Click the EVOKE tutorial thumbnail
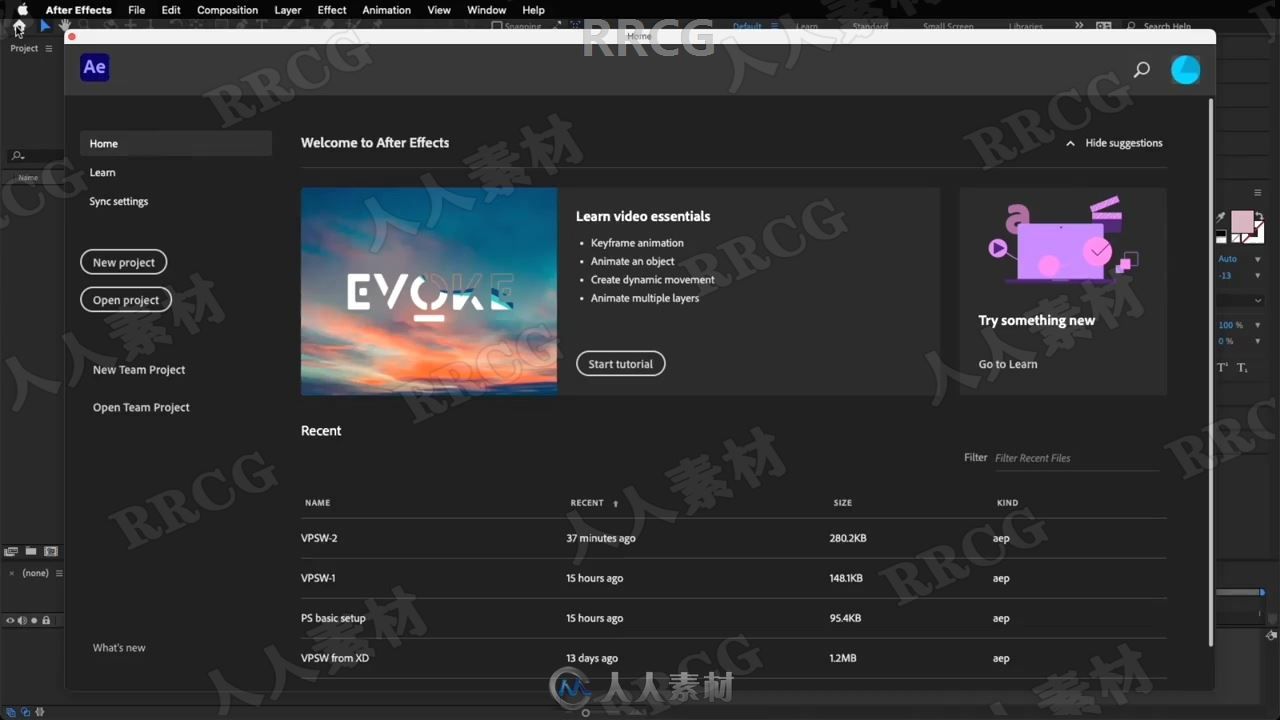 tap(429, 291)
